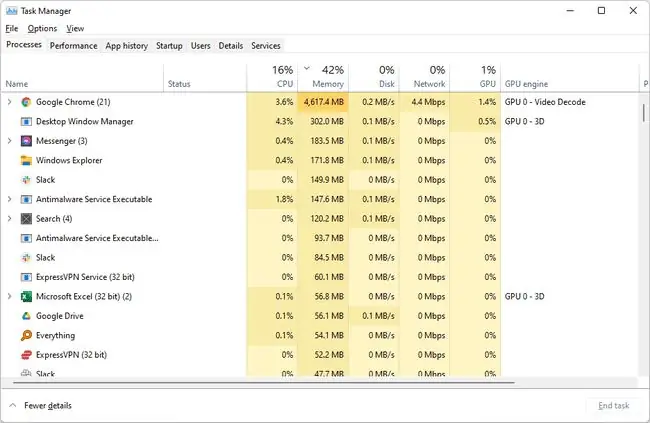
Task: Expand the Messenger (3) process group
Action: coord(10,141)
